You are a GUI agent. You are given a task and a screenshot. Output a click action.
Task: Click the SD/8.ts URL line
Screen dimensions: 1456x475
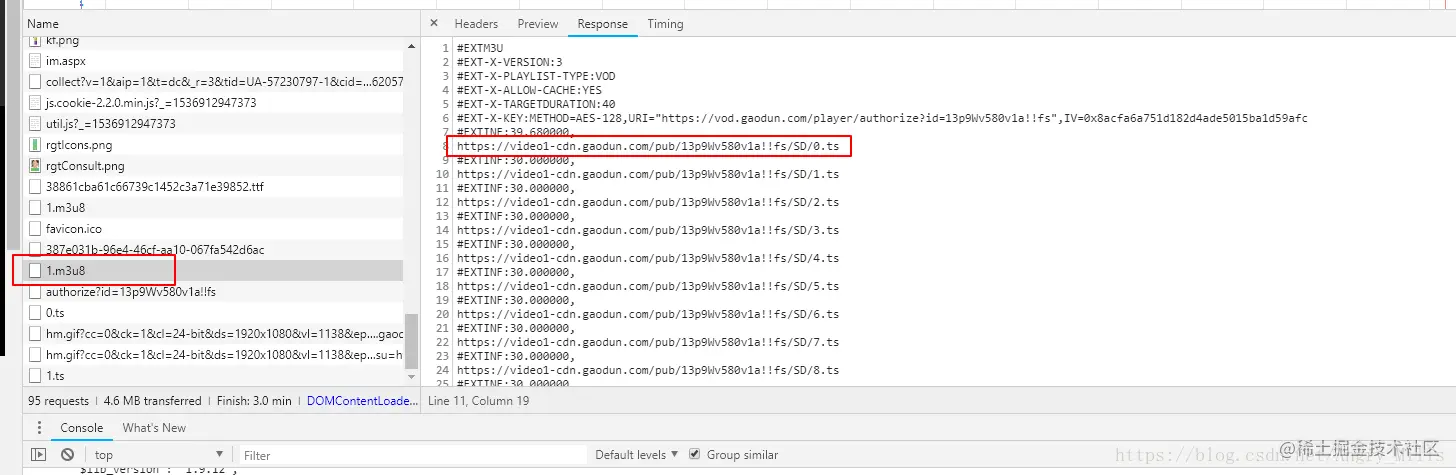647,370
